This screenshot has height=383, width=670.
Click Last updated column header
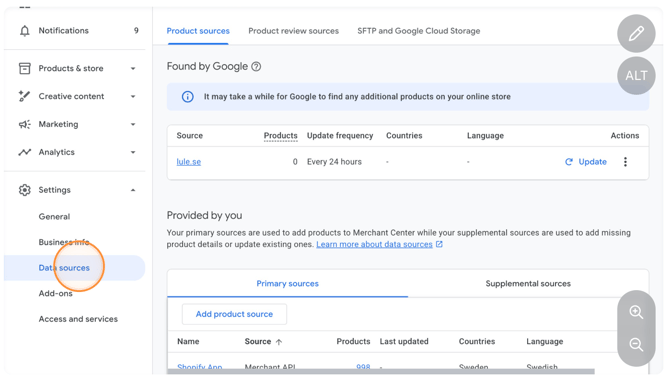[x=404, y=342]
